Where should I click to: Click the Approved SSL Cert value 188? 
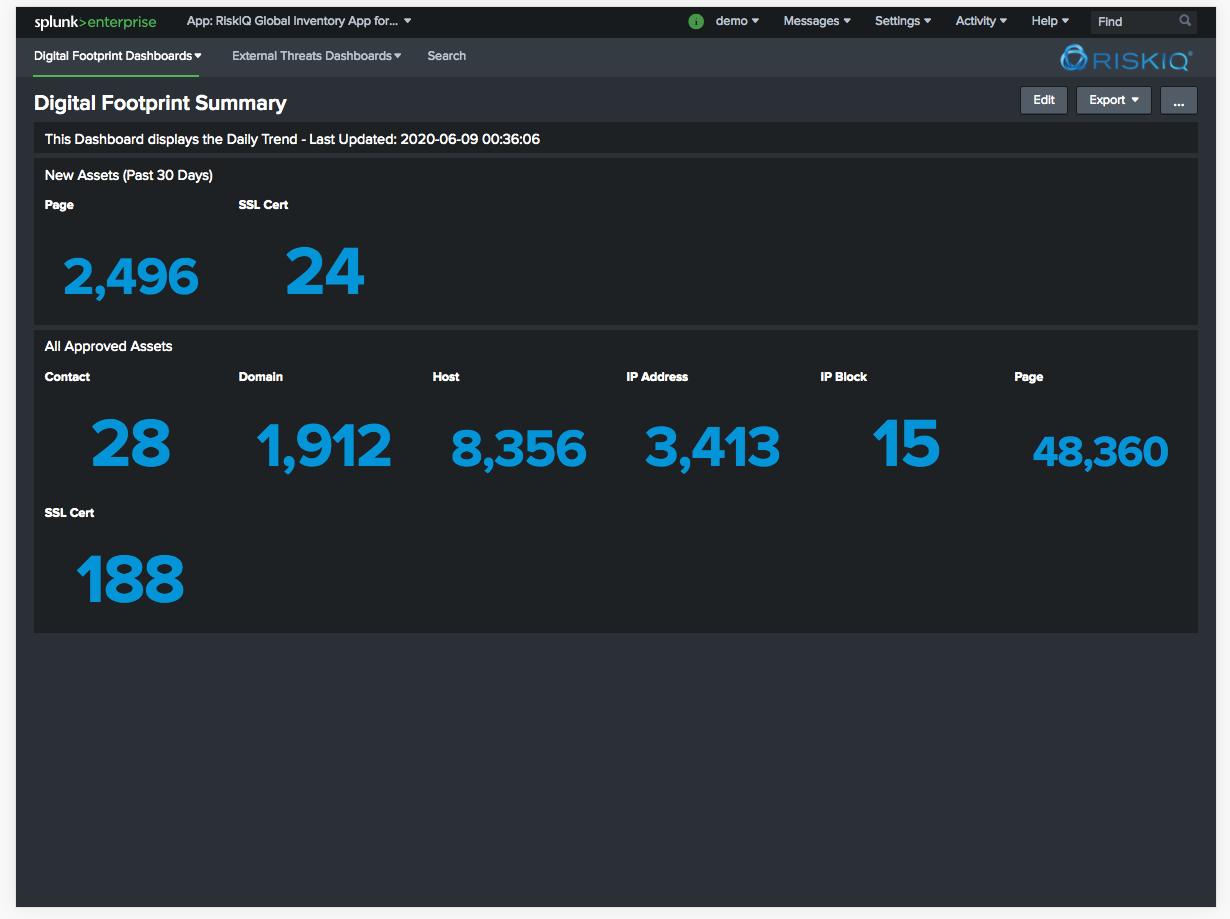click(x=131, y=580)
